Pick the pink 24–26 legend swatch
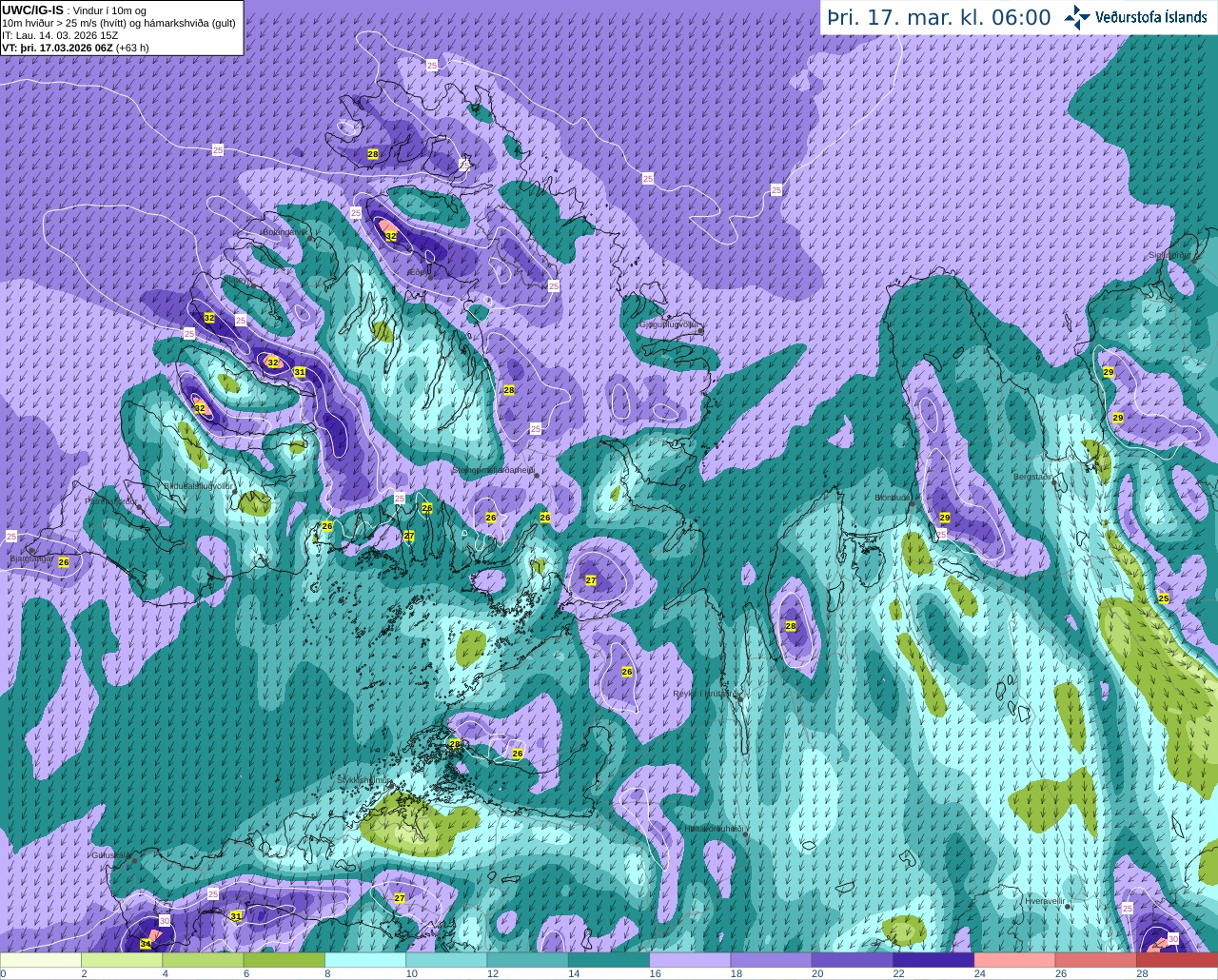1218x980 pixels. [x=1014, y=961]
